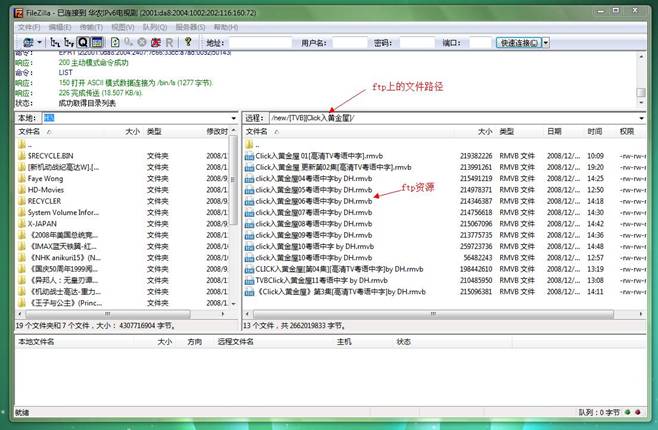Open the 编辑(E) menu

[60, 27]
